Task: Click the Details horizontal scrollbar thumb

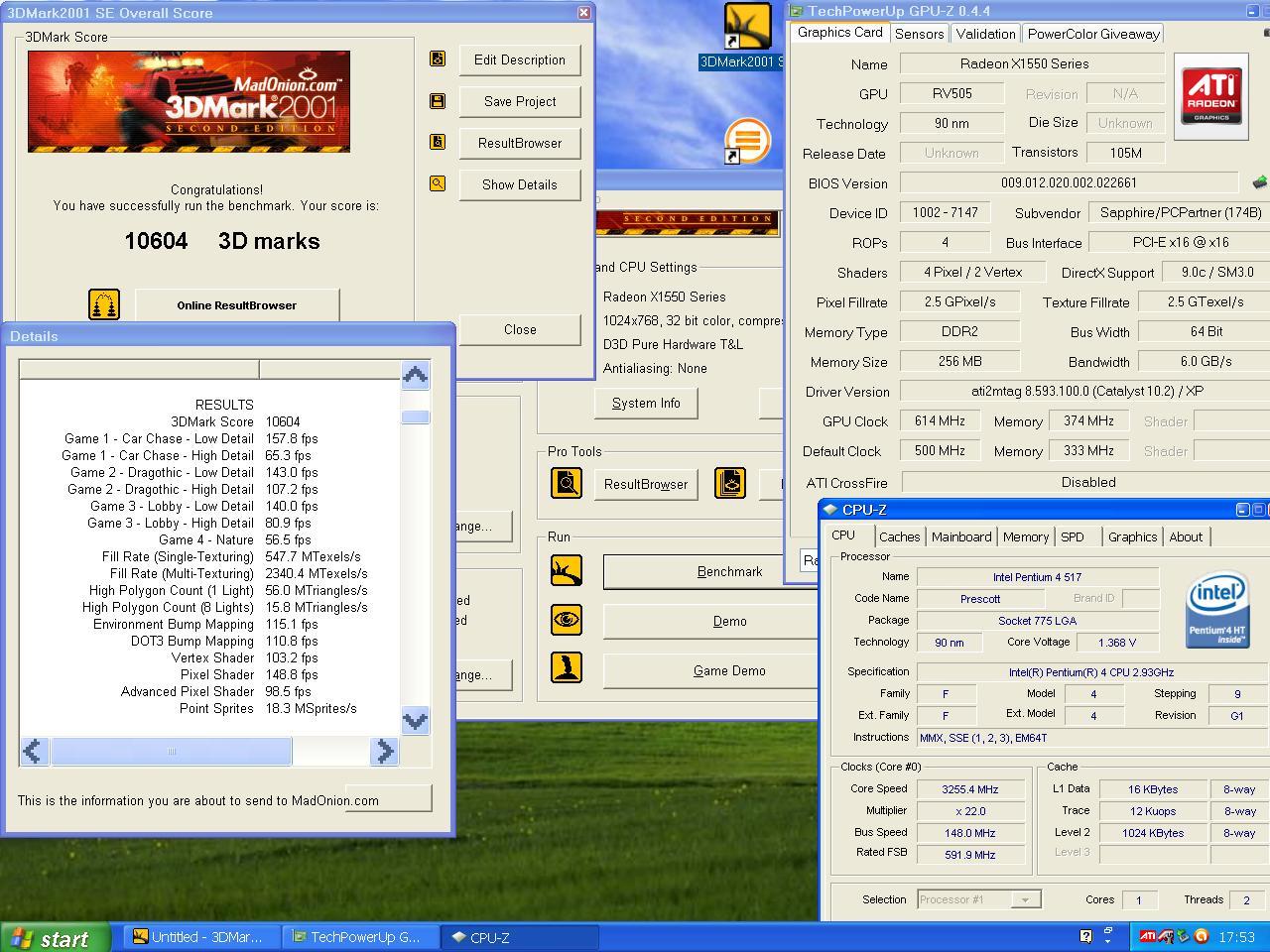Action: (171, 752)
